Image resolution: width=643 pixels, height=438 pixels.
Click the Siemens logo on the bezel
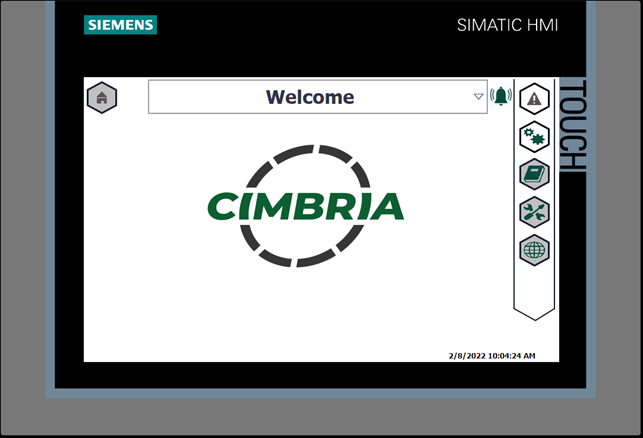click(121, 25)
